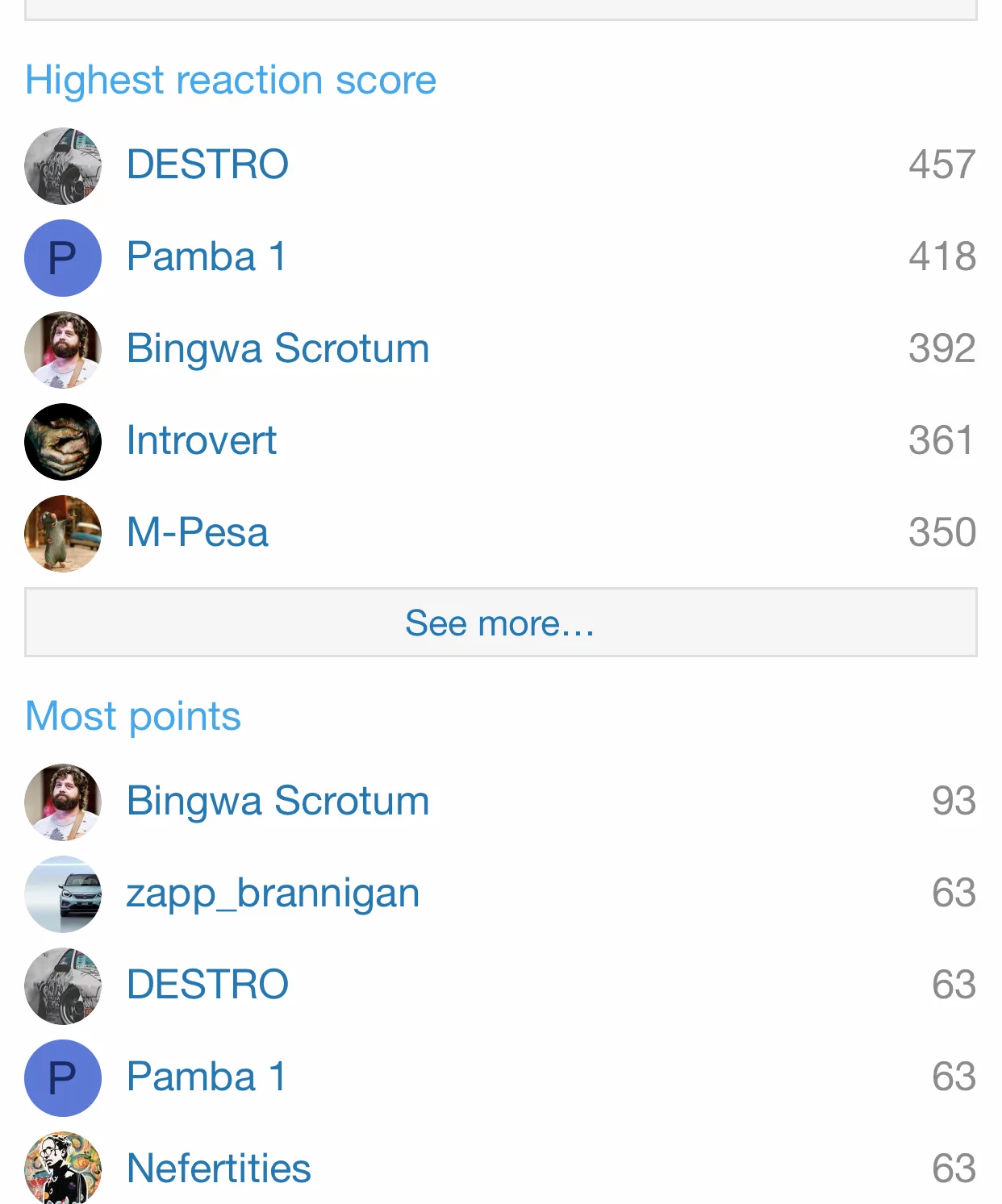Expand list with See more… button
Image resolution: width=1002 pixels, height=1204 pixels.
coord(500,623)
